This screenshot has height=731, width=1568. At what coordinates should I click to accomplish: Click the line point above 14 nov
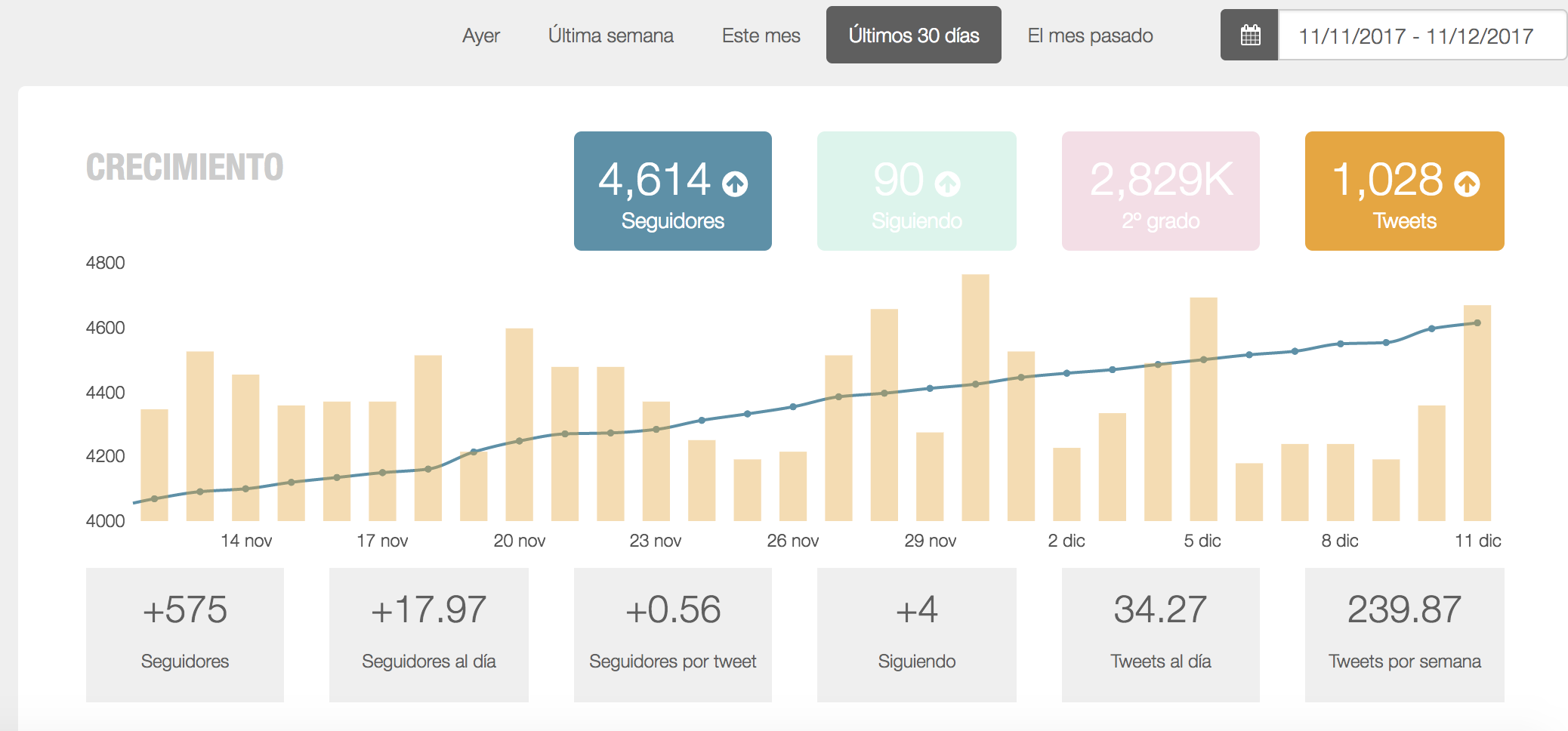pyautogui.click(x=245, y=489)
